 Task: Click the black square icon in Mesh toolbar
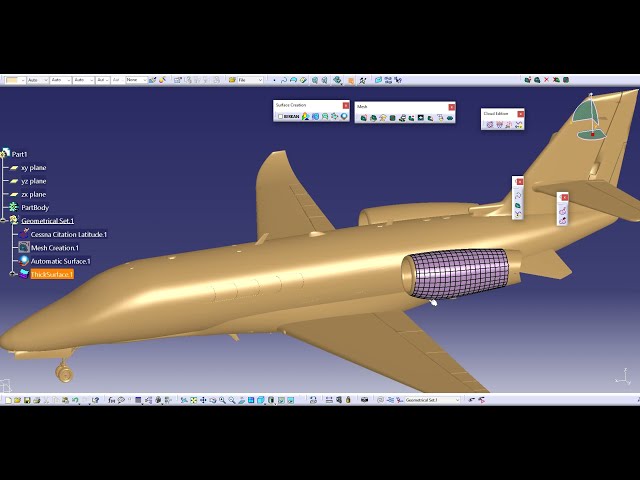[421, 118]
